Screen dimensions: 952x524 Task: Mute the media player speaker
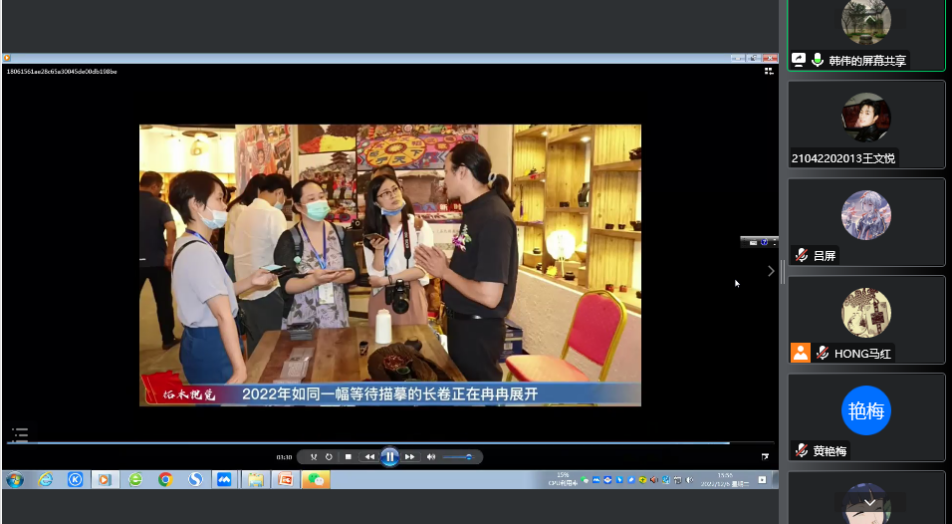[x=431, y=457]
